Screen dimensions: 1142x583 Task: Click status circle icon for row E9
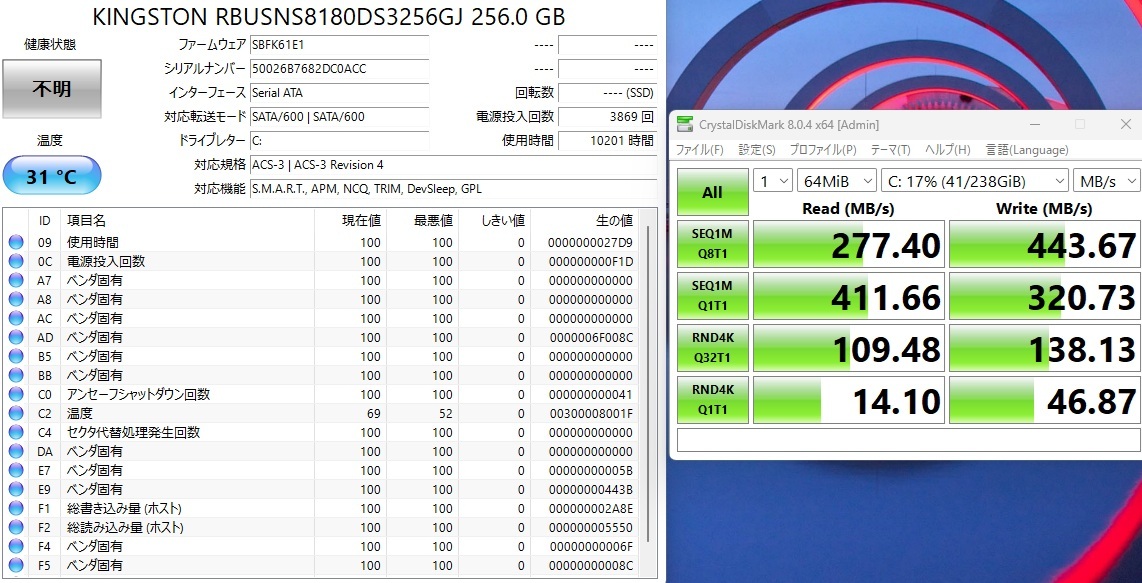click(16, 489)
